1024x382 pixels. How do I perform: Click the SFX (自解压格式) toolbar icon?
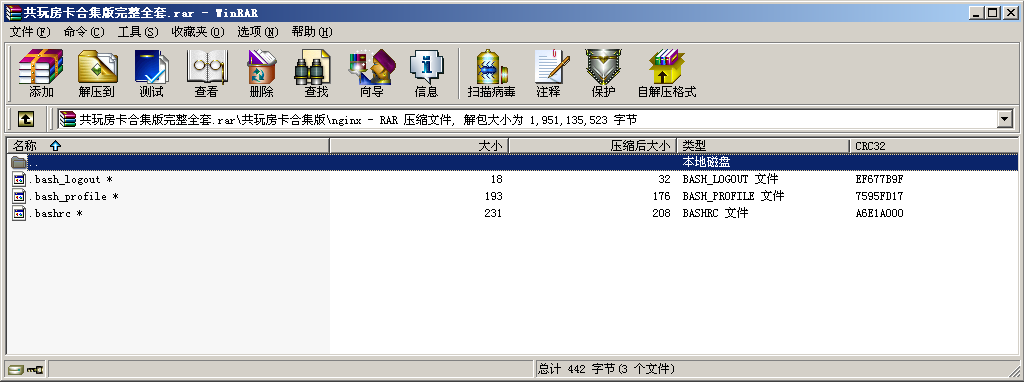(x=667, y=73)
